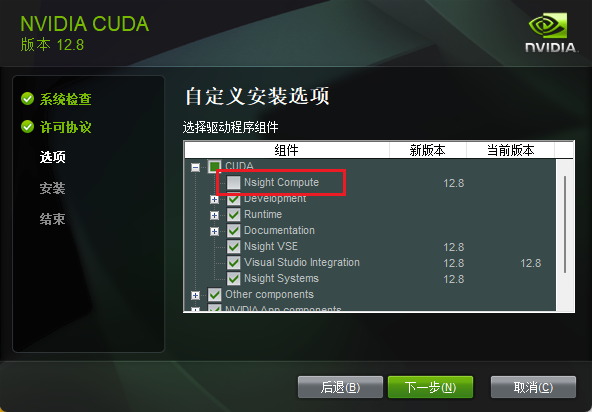Toggle Visual Studio Integration checkbox
This screenshot has height=412, width=592.
click(233, 262)
